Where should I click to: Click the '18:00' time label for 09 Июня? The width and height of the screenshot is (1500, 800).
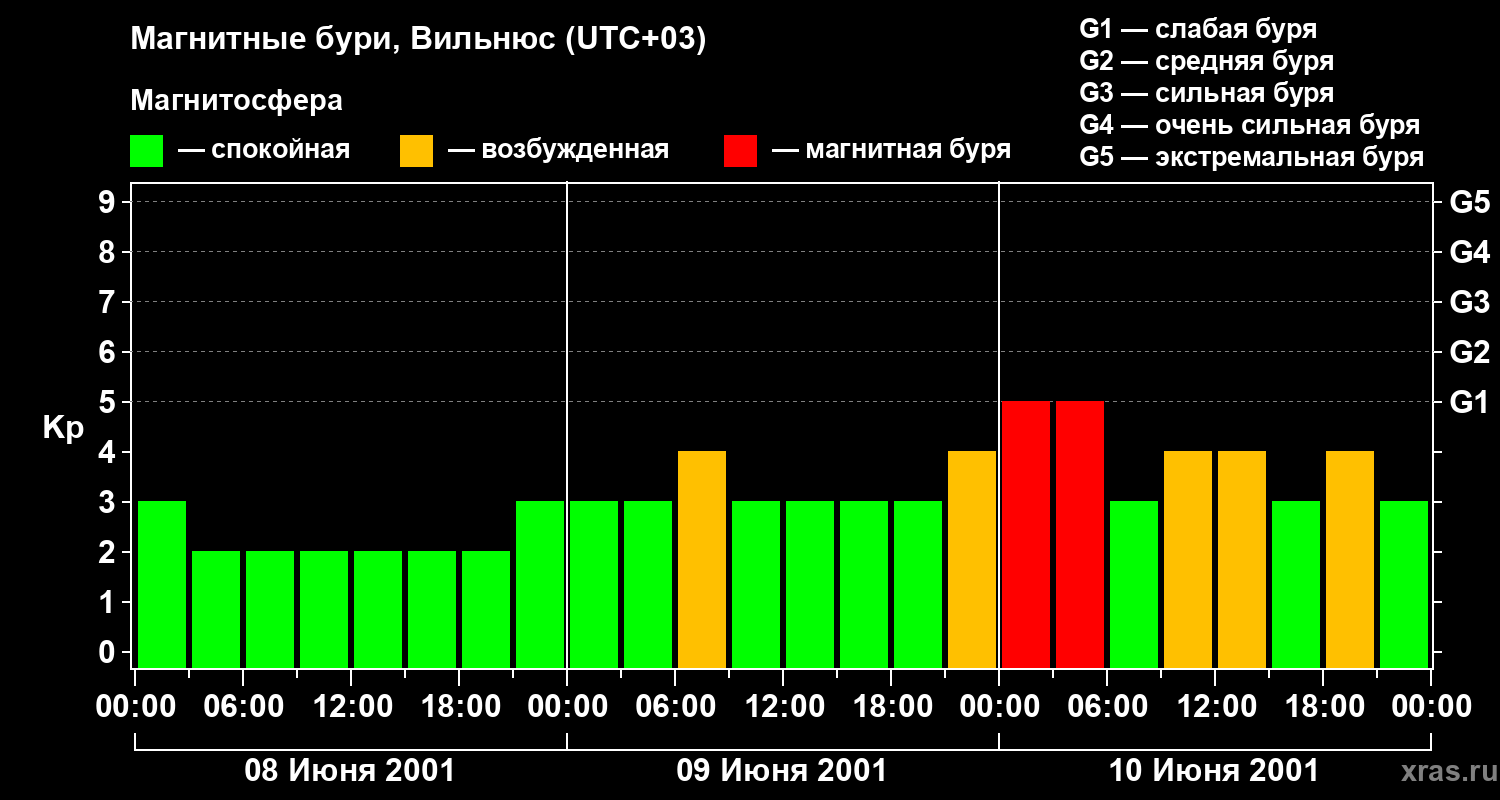(x=891, y=707)
